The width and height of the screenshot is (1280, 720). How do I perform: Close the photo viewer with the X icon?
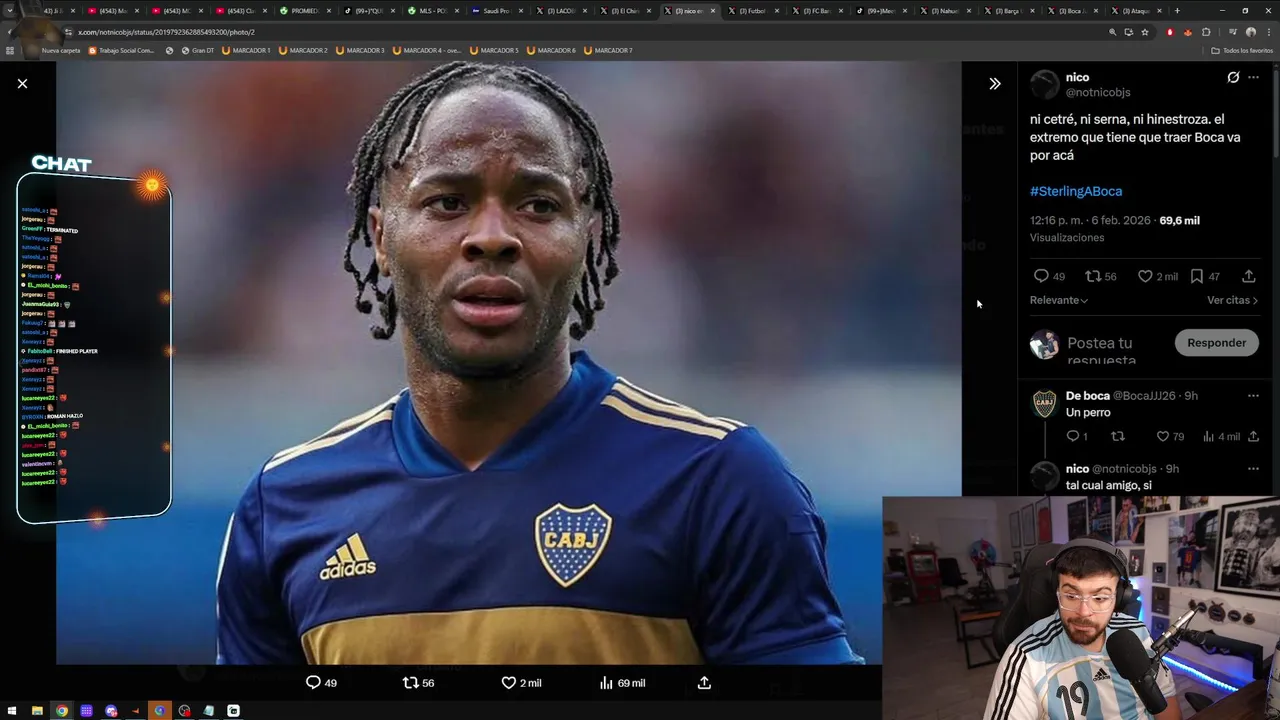pyautogui.click(x=22, y=84)
